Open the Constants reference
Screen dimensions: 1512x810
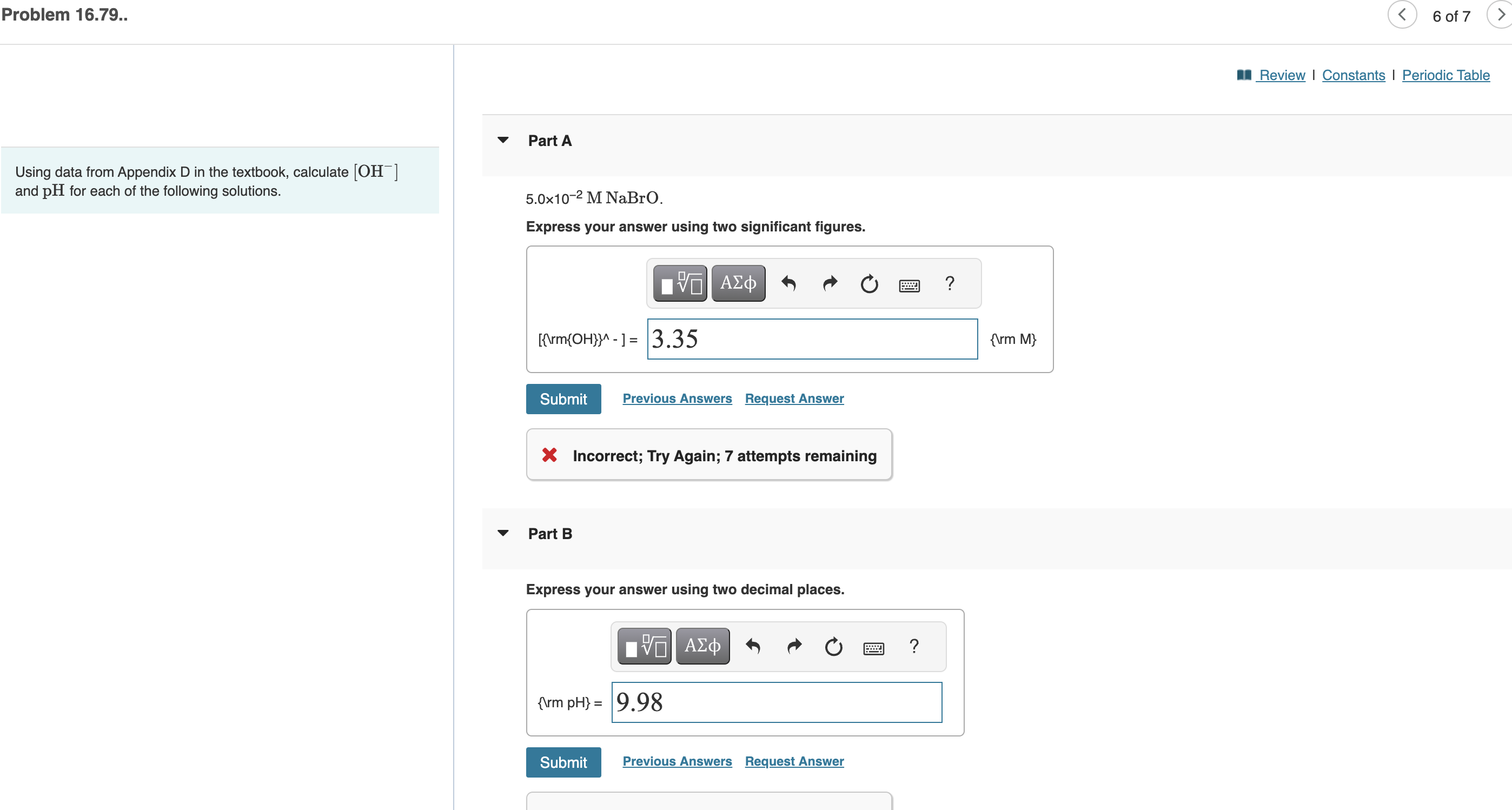[x=1353, y=75]
